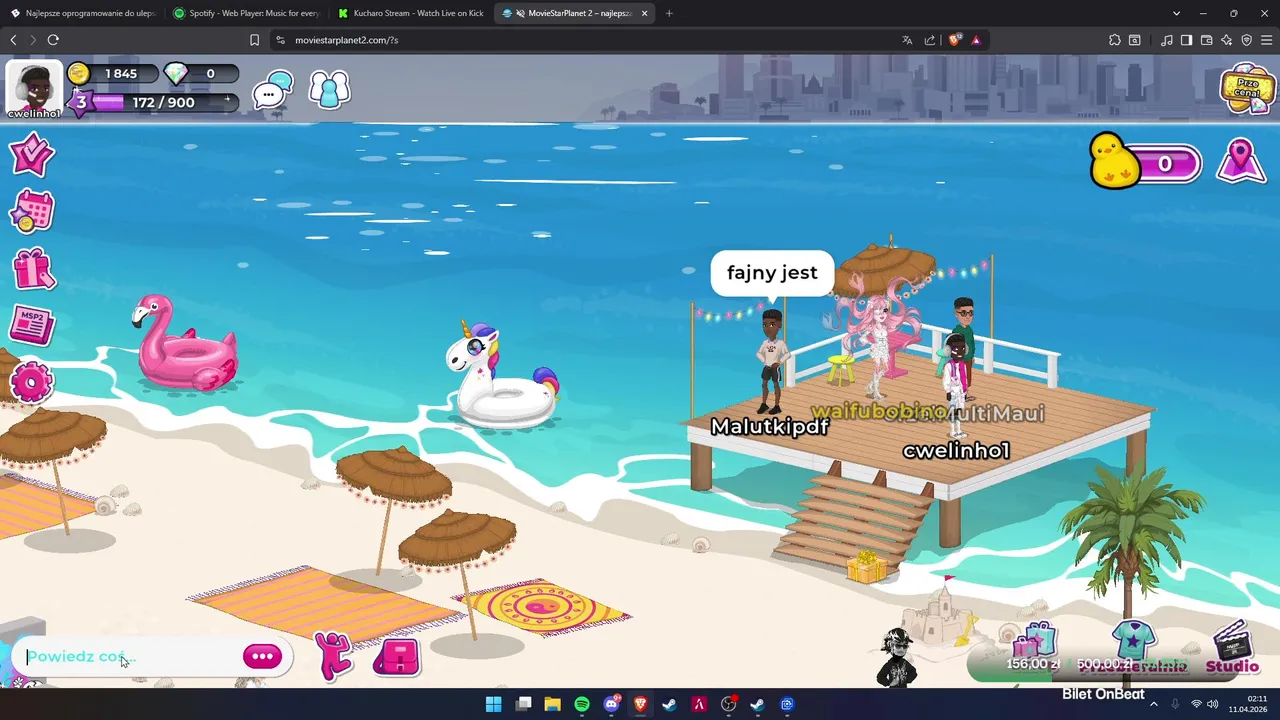The image size is (1280, 720).
Task: Open the shopping bags shop icon
Action: [1035, 641]
